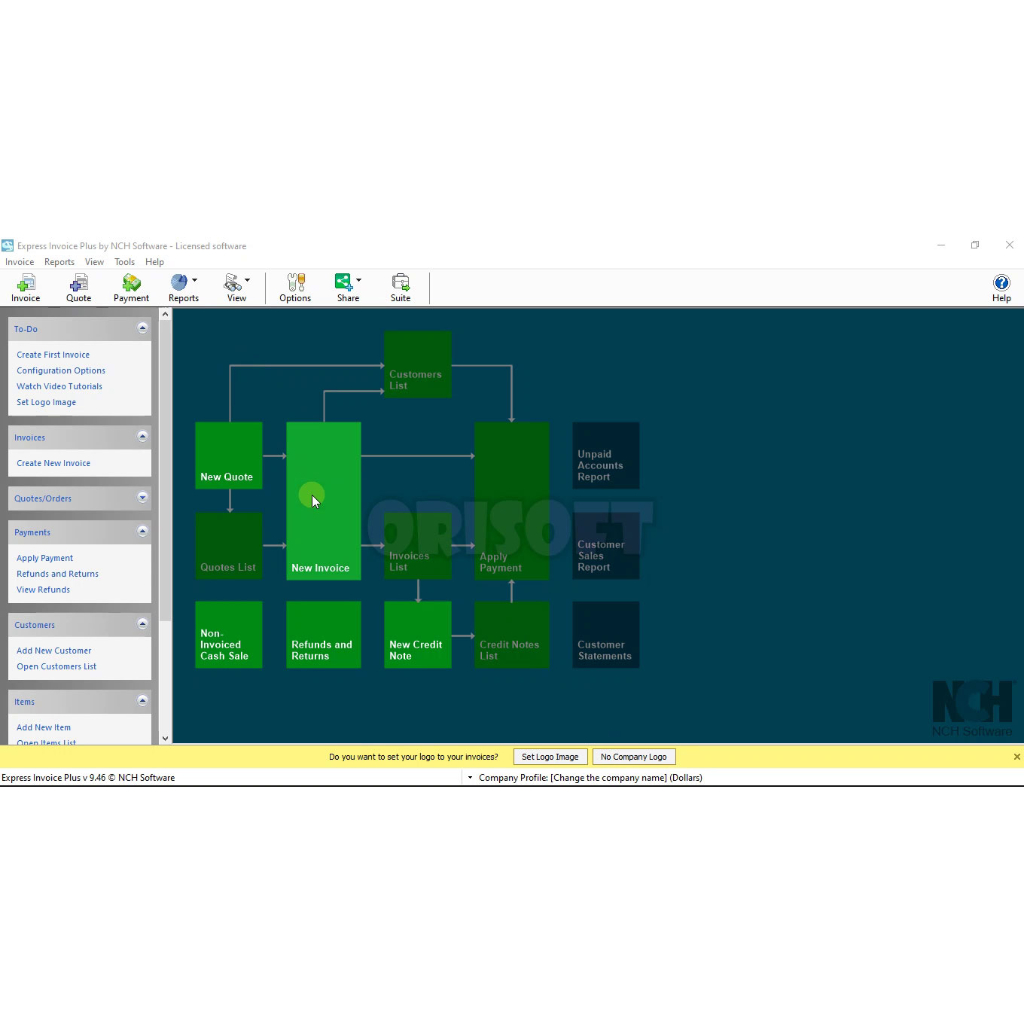The image size is (1024, 1024).
Task: Open the Reports toolbar dropdown arrow
Action: pyautogui.click(x=194, y=281)
